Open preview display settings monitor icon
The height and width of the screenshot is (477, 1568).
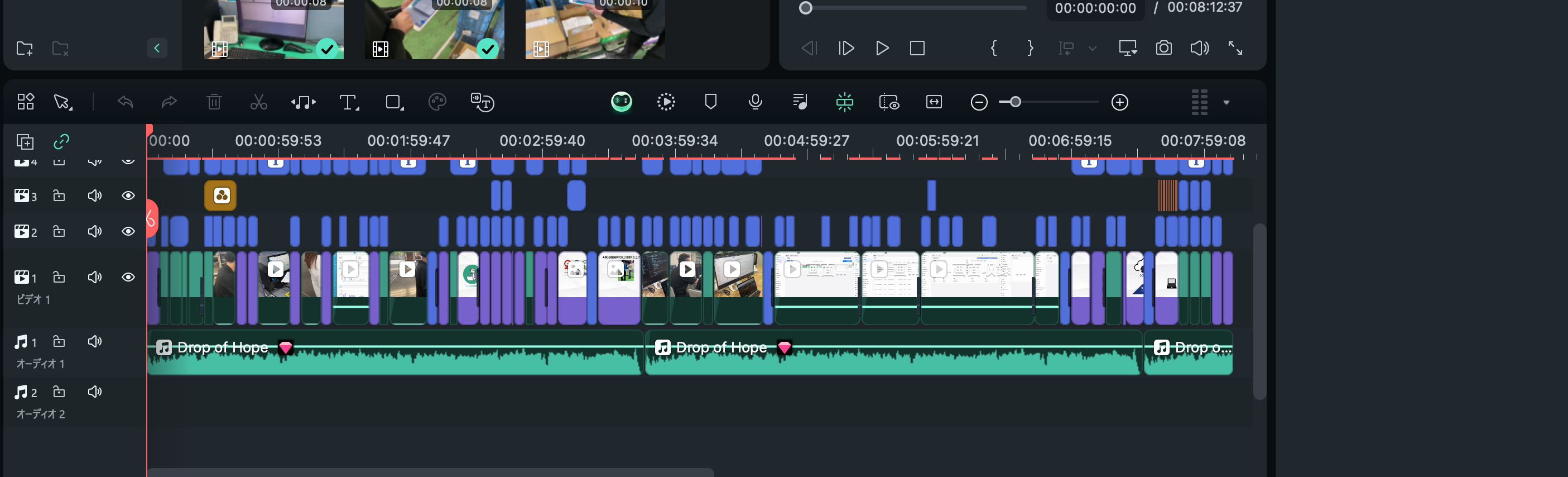pos(1128,48)
